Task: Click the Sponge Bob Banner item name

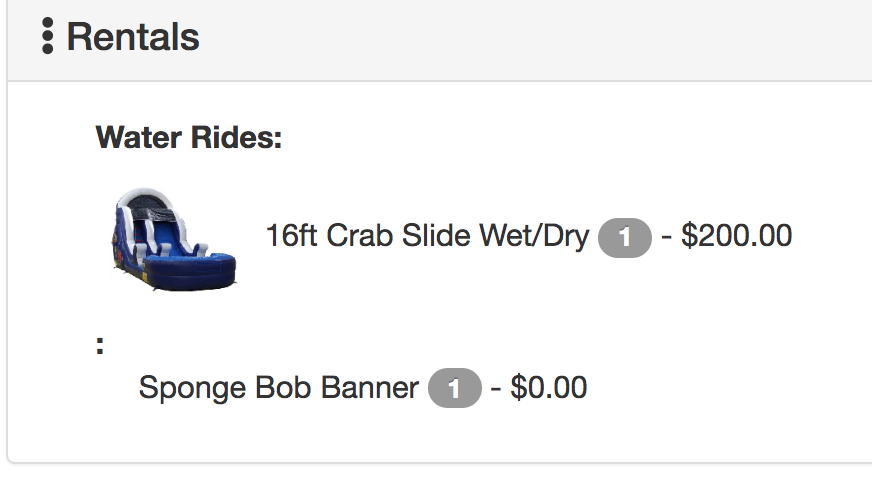Action: (278, 387)
